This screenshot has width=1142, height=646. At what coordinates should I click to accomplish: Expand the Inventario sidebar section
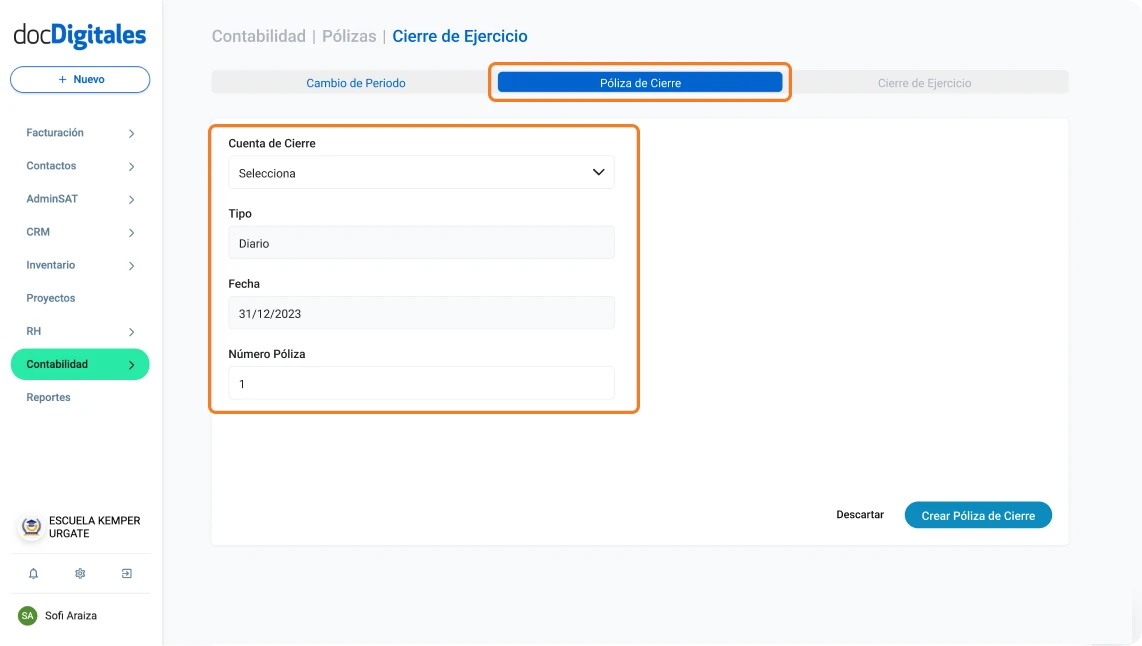(x=131, y=266)
